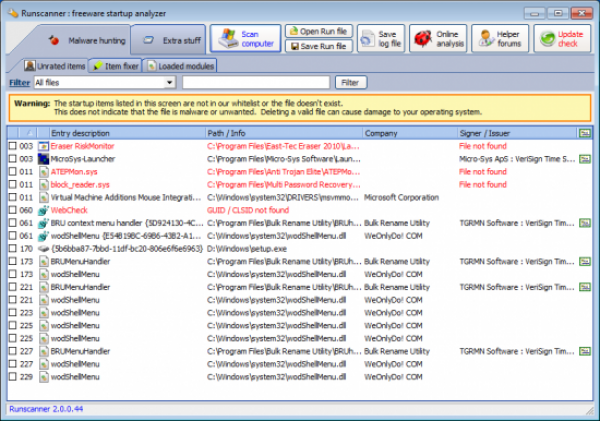Click the green export icon in header
600x421 pixels.
[x=584, y=132]
